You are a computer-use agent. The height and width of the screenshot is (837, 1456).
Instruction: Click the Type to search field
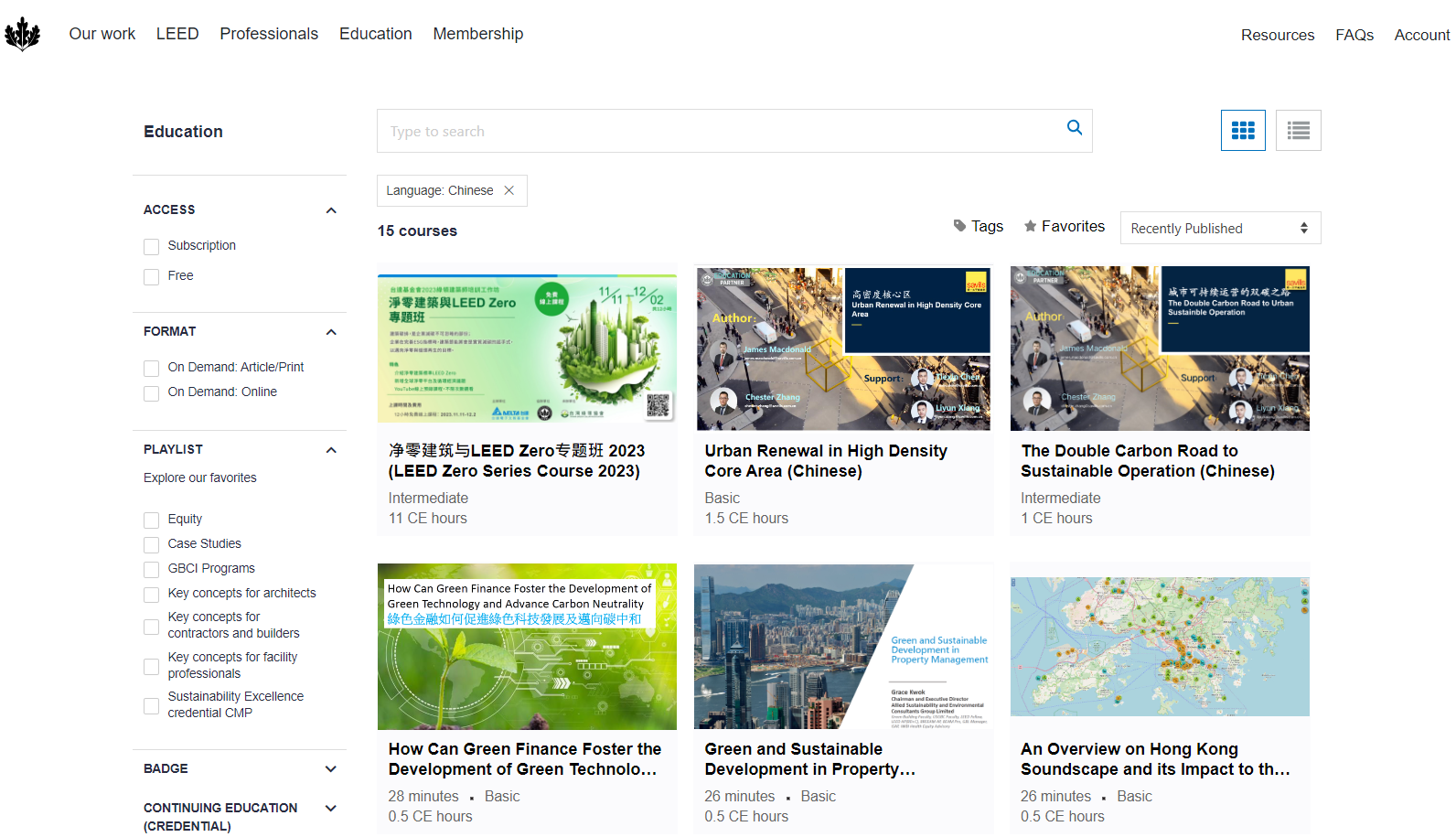(723, 131)
